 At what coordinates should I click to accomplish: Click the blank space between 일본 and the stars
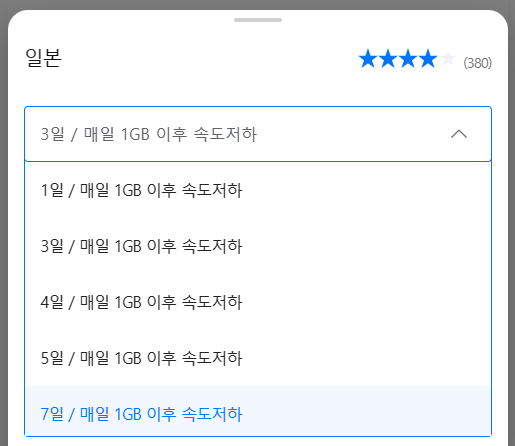(x=210, y=59)
